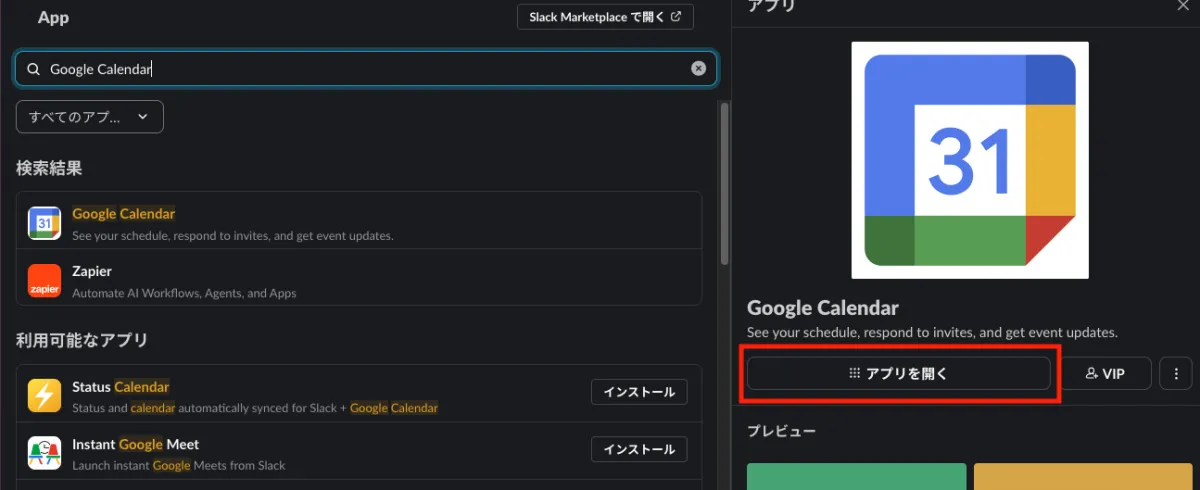Click the Instant Google Meet icon

click(44, 453)
